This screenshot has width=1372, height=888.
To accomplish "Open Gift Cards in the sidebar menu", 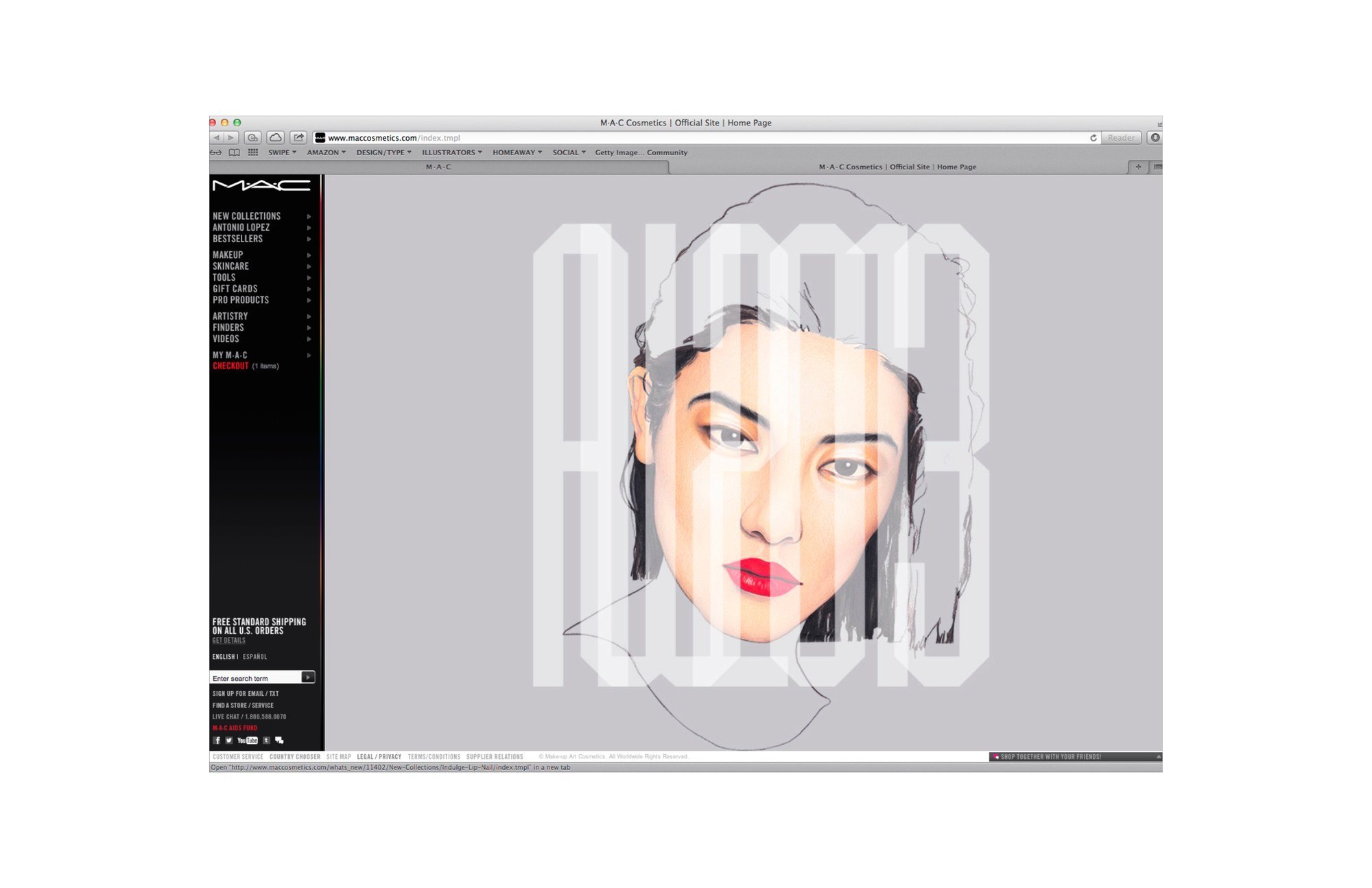I will (x=235, y=289).
